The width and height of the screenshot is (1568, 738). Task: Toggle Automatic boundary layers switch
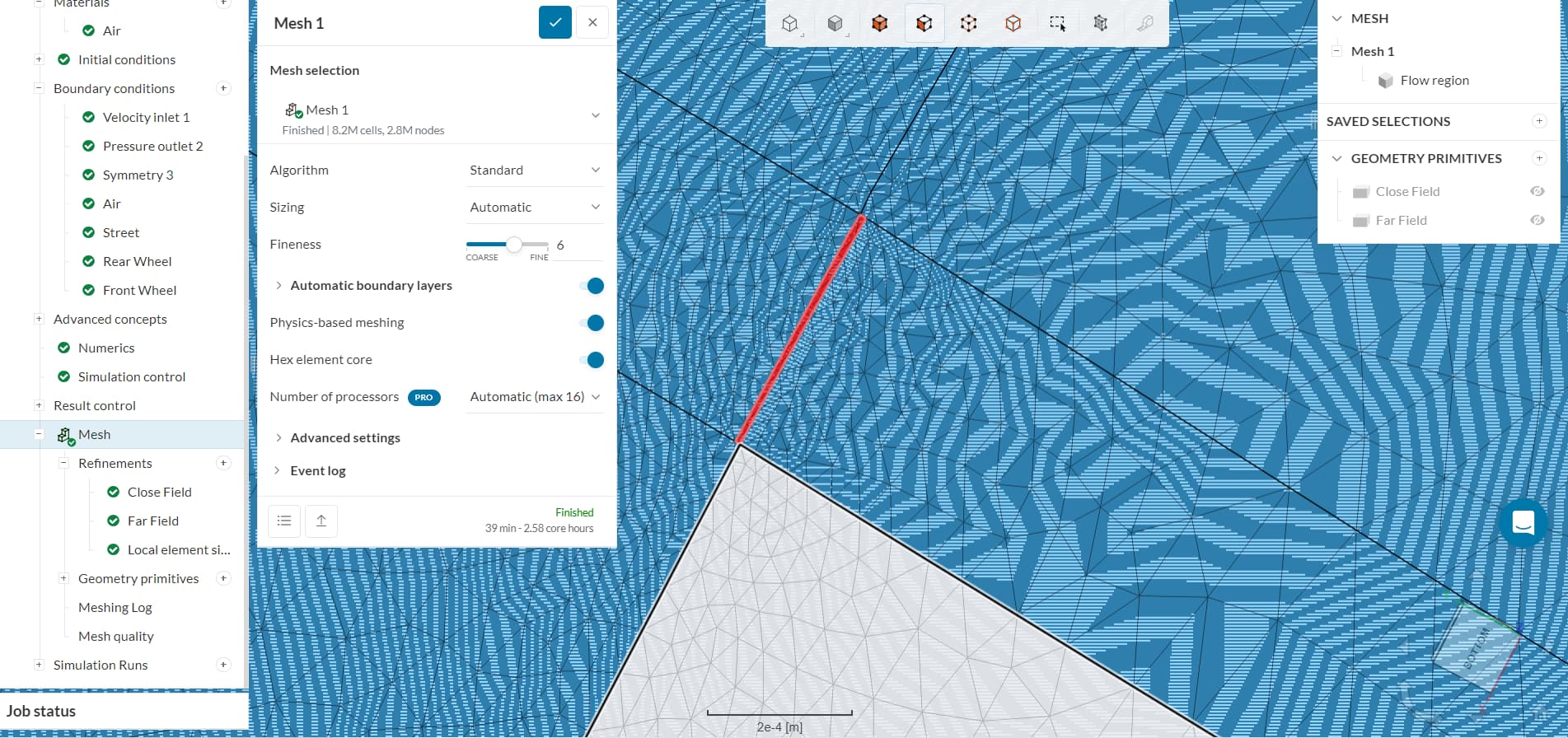(x=592, y=286)
